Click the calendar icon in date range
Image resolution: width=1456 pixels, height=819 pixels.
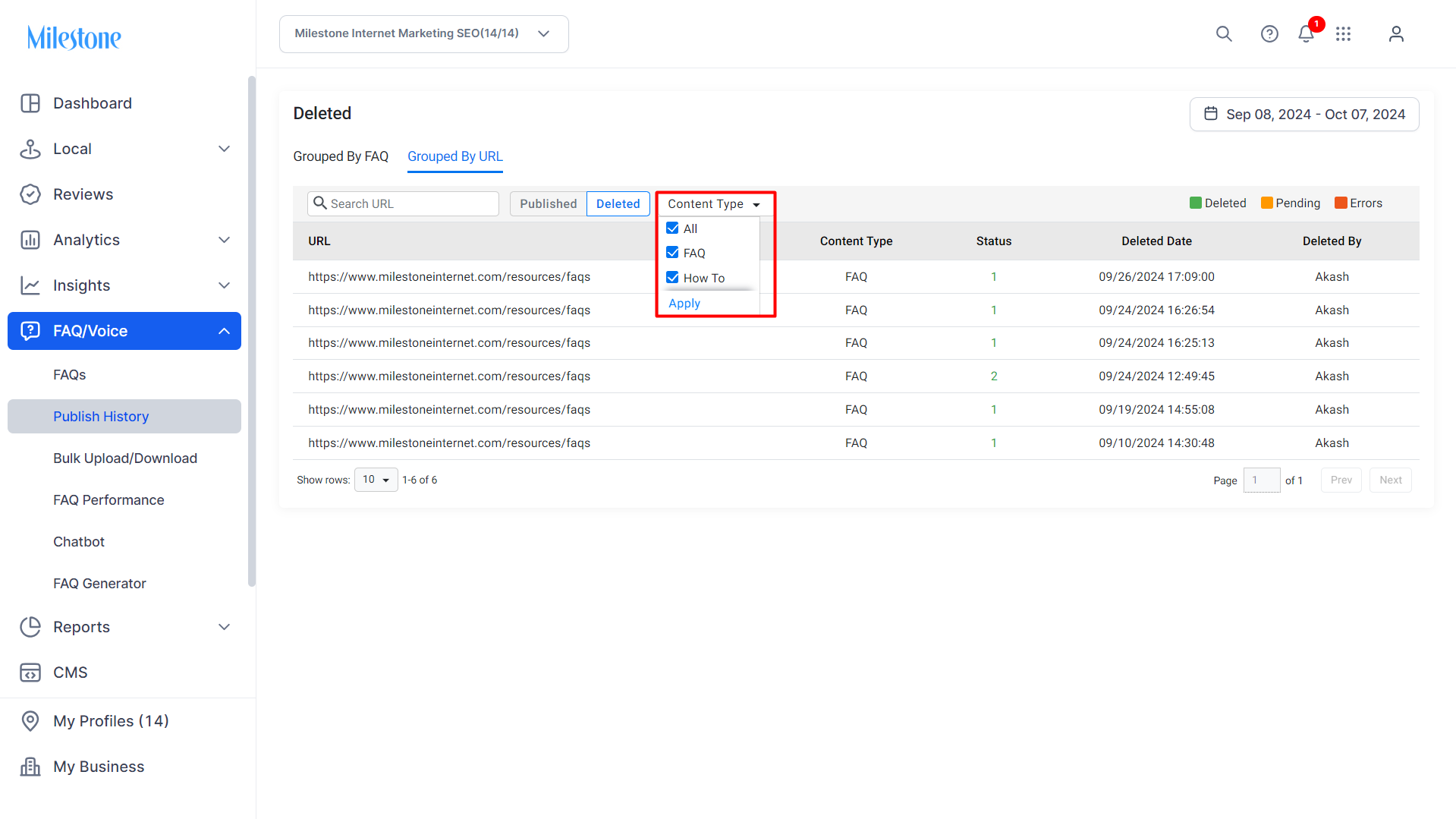tap(1211, 114)
